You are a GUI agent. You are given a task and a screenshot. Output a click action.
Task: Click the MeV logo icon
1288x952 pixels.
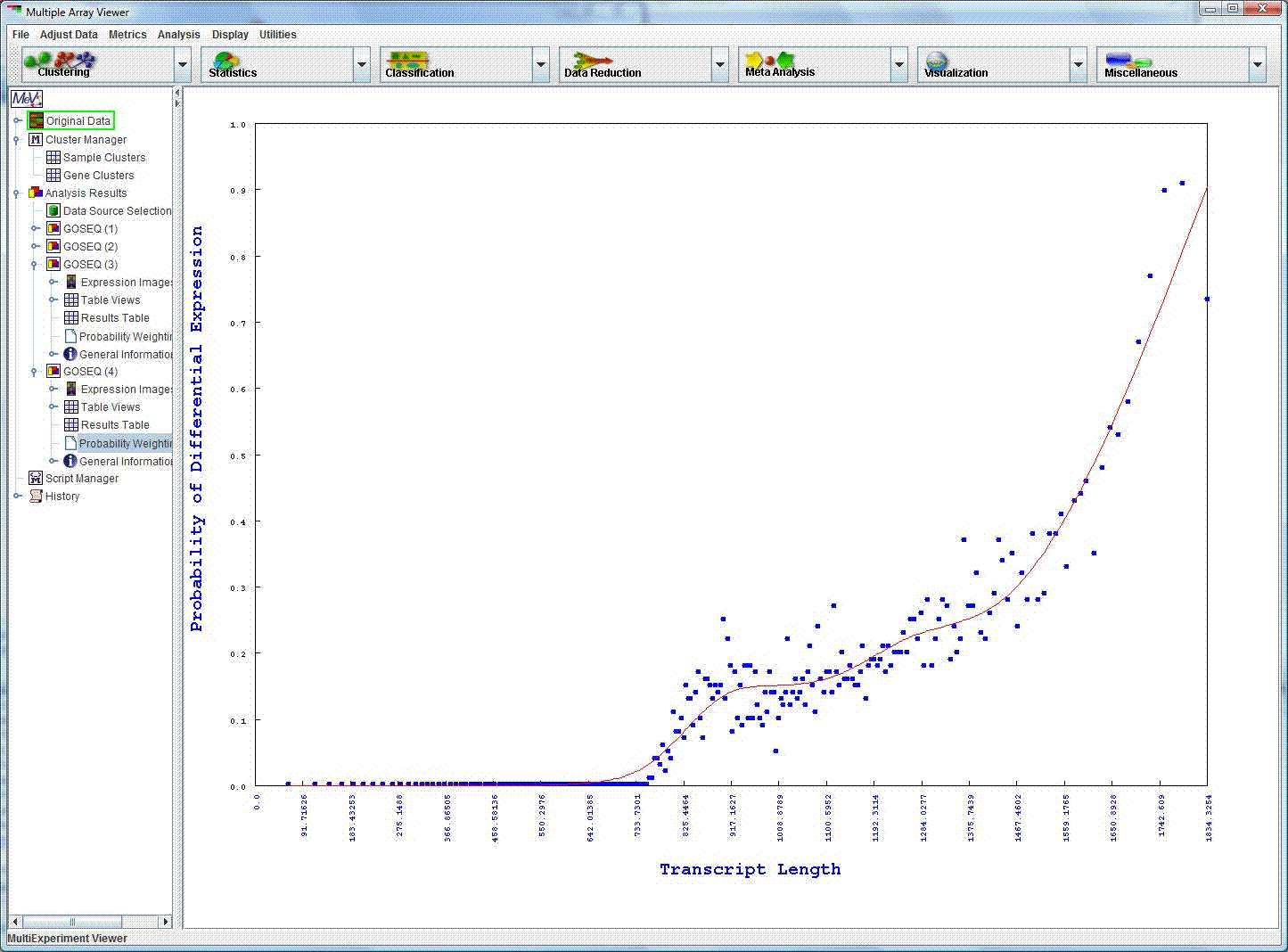tap(26, 99)
